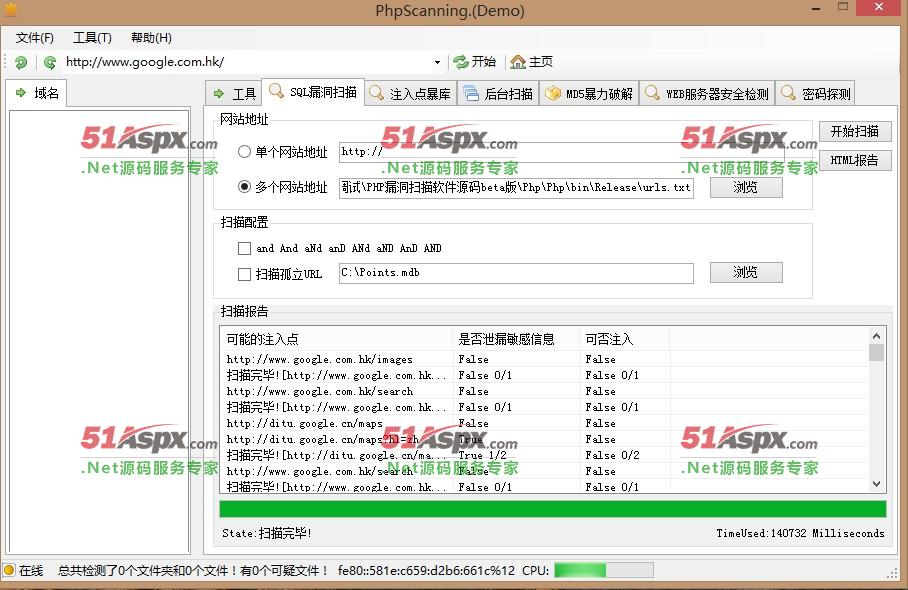Viewport: 908px width, 590px height.
Task: Select the 域名 tab in left panel
Action: (38, 93)
